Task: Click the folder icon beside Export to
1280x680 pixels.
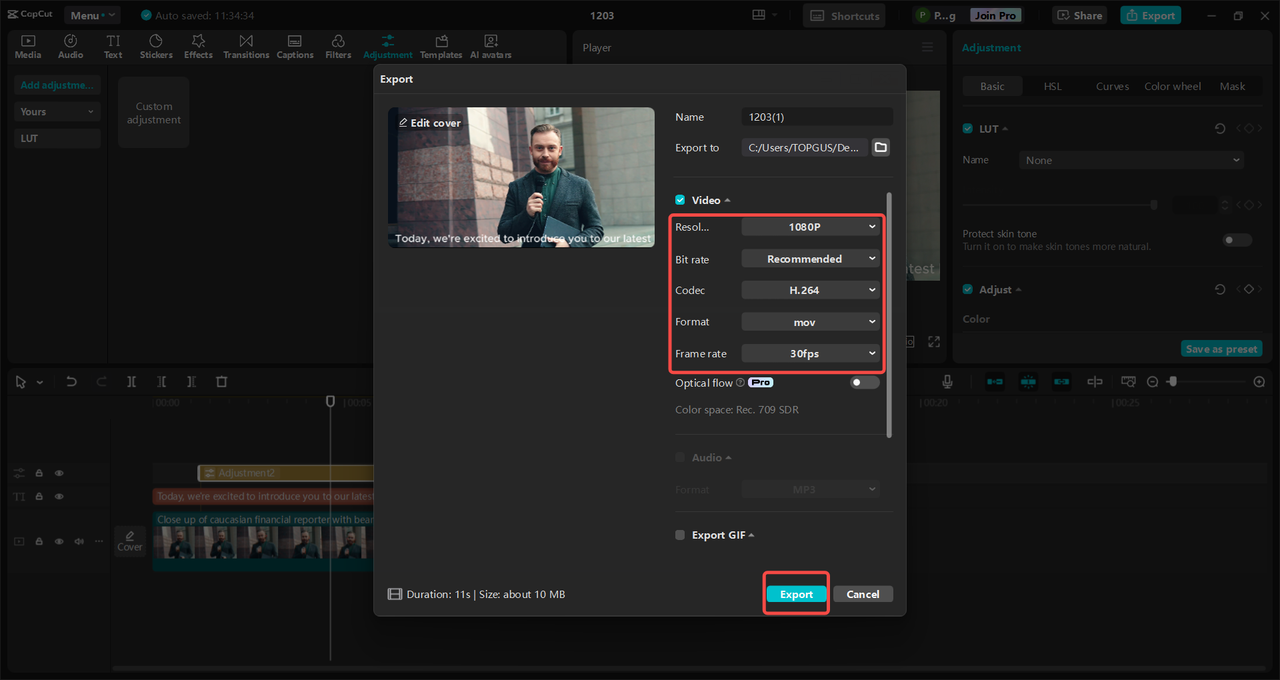Action: click(x=880, y=147)
